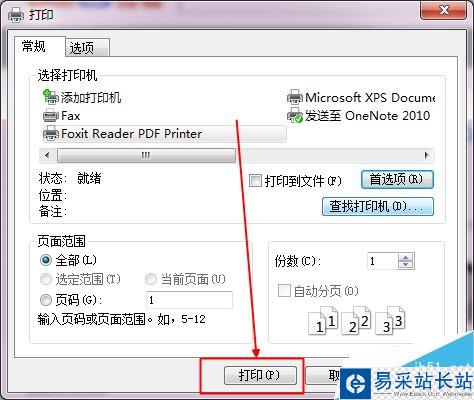Select the 全部 radio button
474x400 pixels.
pos(46,260)
